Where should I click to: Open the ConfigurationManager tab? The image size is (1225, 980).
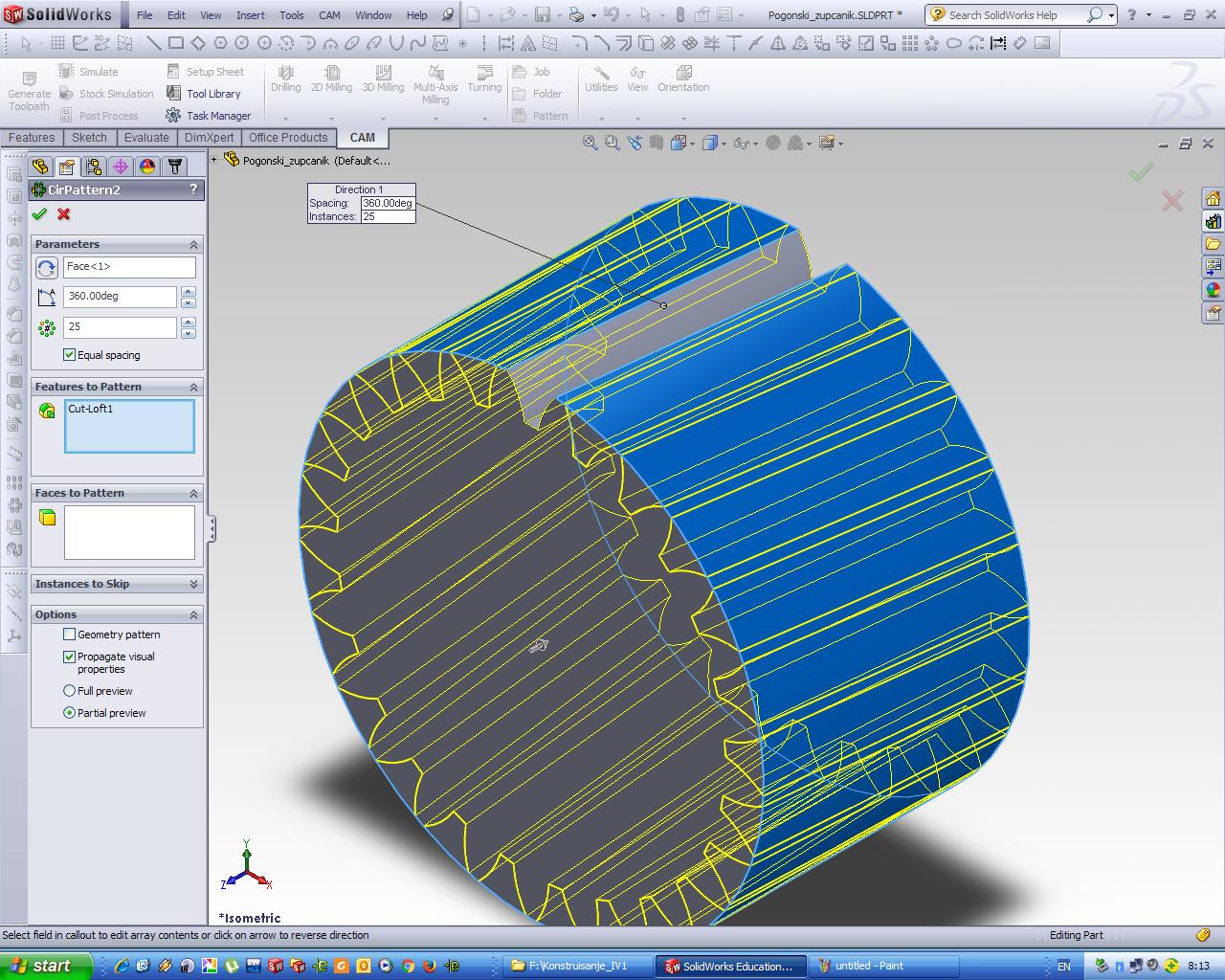[x=93, y=167]
